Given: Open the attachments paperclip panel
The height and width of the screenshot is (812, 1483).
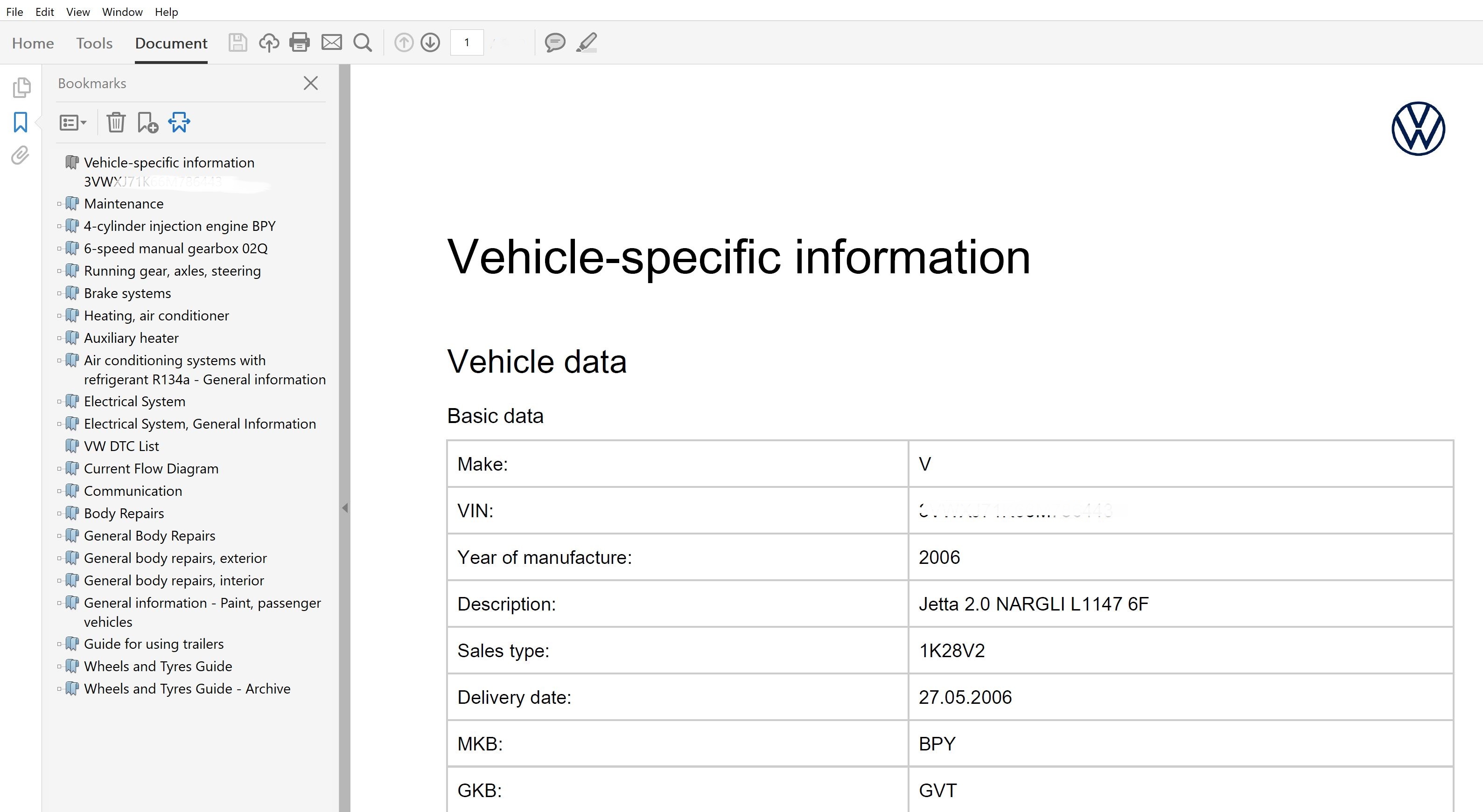Looking at the screenshot, I should [21, 155].
